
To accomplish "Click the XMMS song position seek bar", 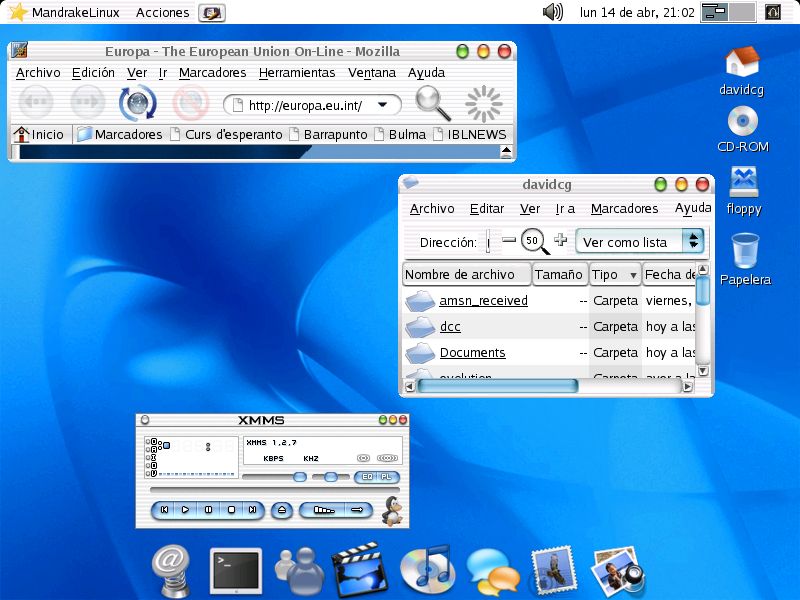I will [274, 490].
